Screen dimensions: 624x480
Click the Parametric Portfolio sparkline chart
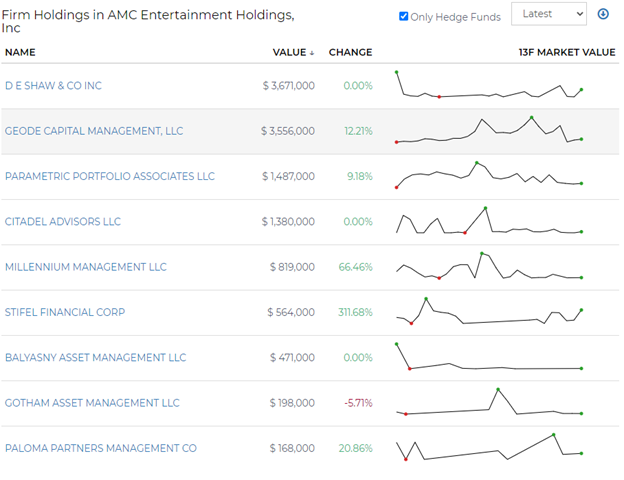coord(489,175)
